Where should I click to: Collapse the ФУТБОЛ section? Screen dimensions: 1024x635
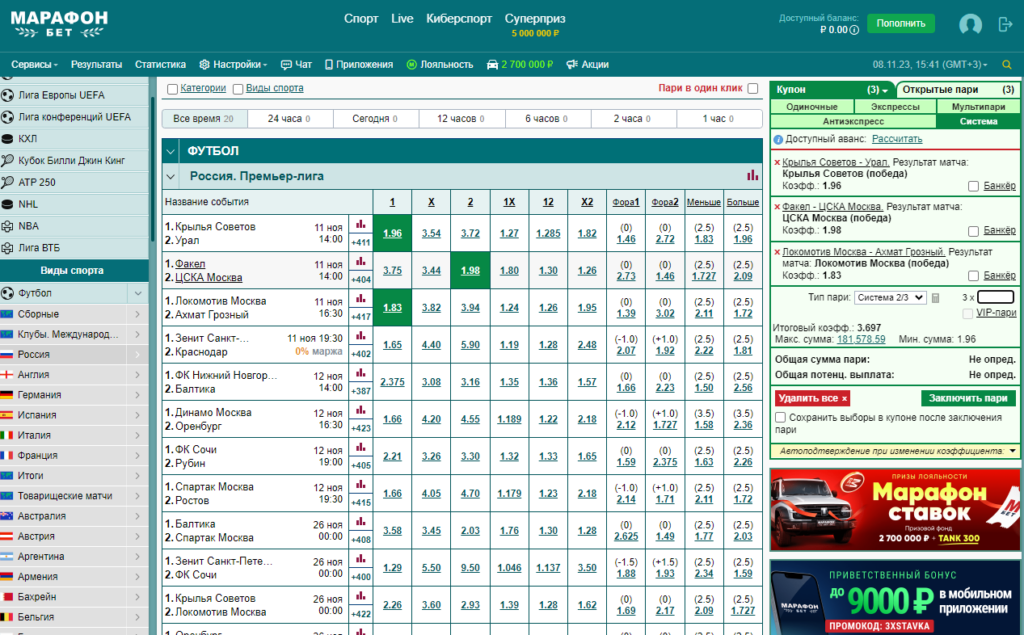click(170, 151)
